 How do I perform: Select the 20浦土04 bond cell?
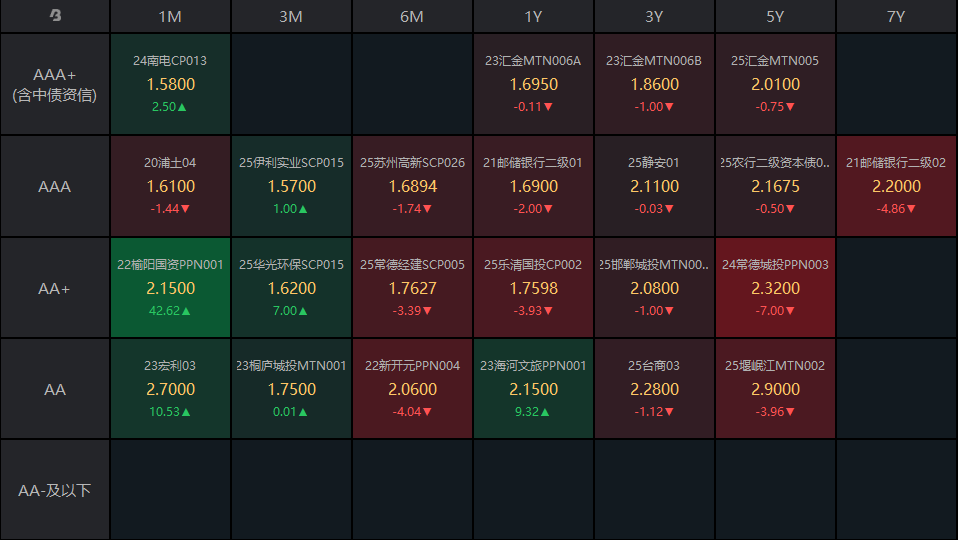[x=170, y=186]
